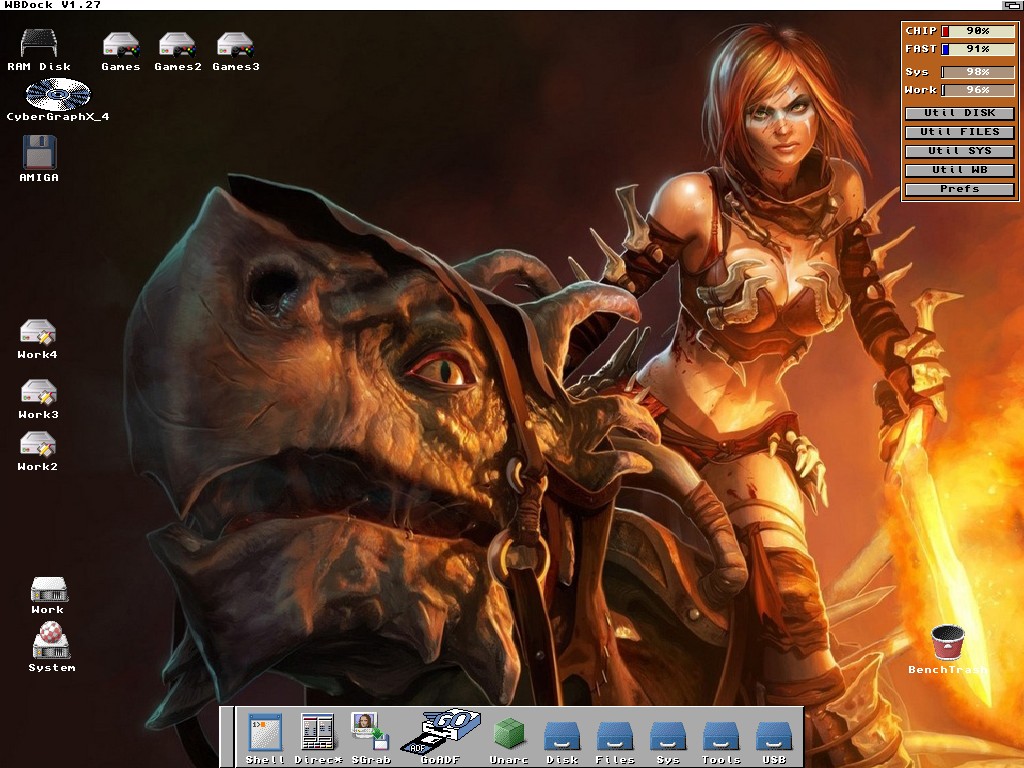Select the Work4 drive icon
Screen dimensions: 1024x768
[38, 332]
